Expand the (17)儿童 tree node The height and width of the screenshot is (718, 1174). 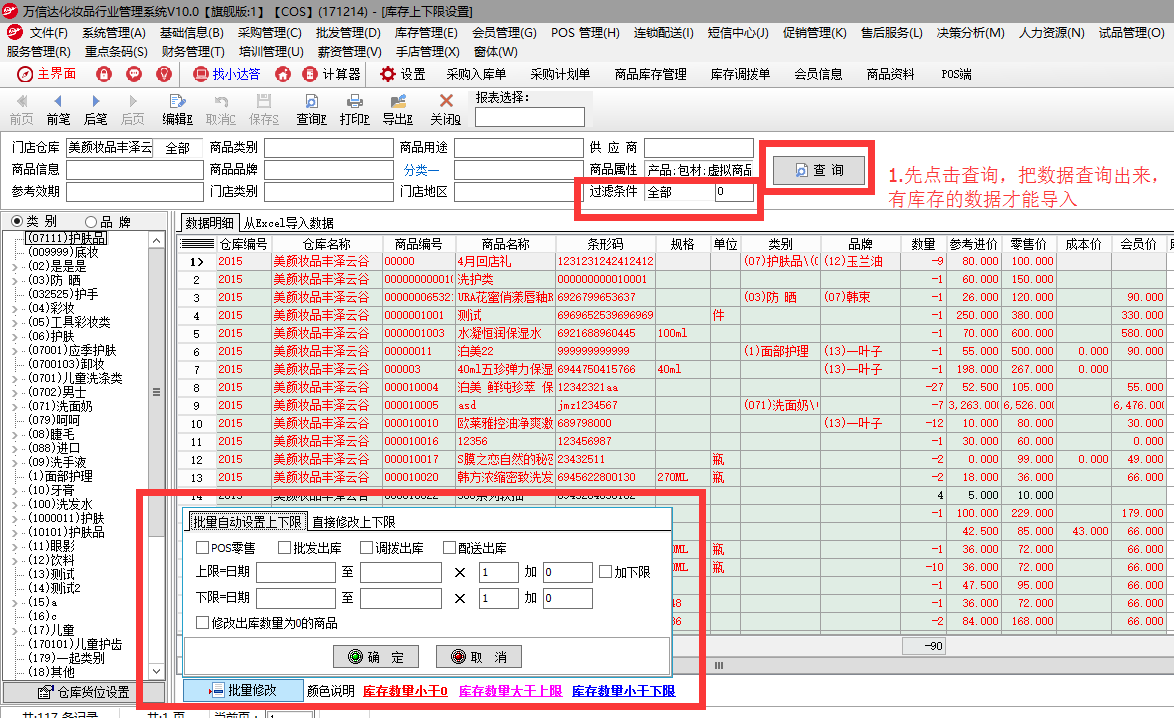pyautogui.click(x=14, y=630)
